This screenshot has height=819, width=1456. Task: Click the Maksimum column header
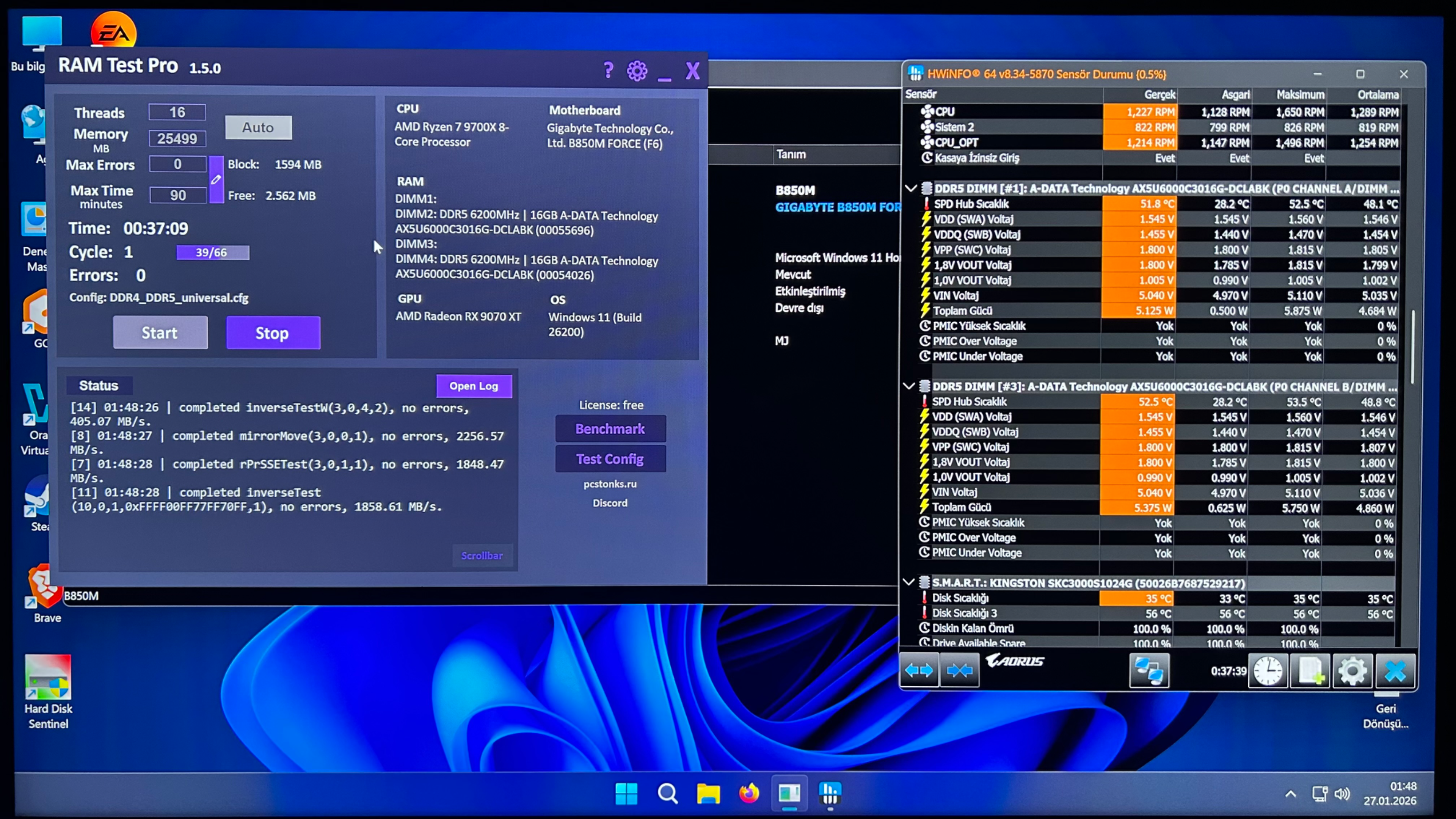tap(1289, 94)
